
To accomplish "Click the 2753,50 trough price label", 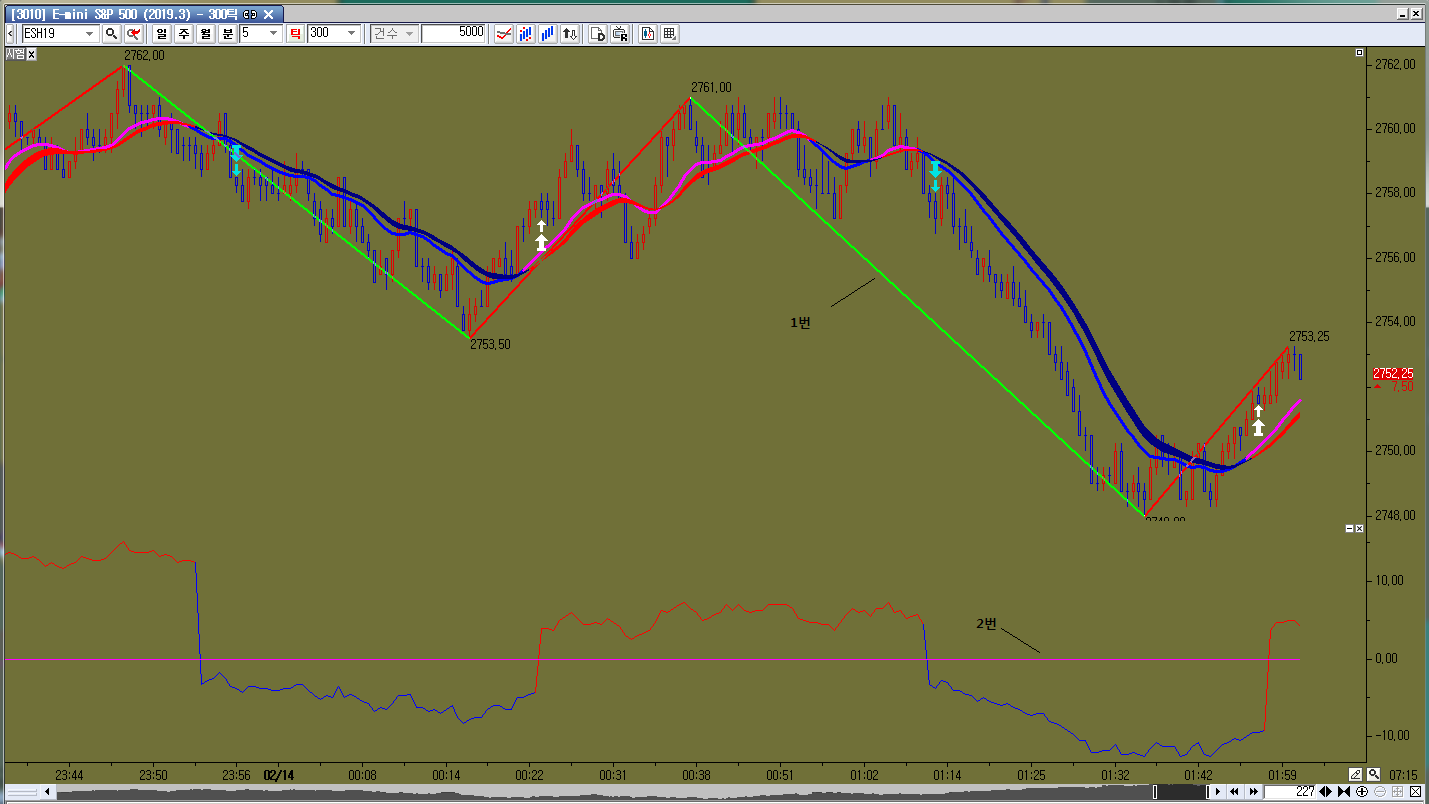I will tap(491, 344).
